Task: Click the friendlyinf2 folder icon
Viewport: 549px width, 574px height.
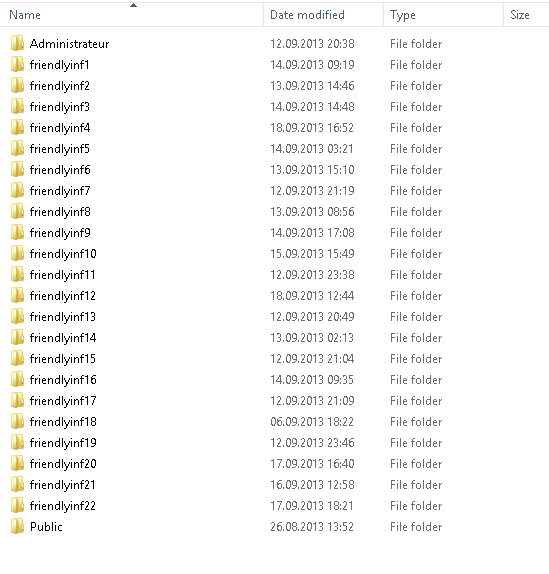Action: click(x=17, y=86)
